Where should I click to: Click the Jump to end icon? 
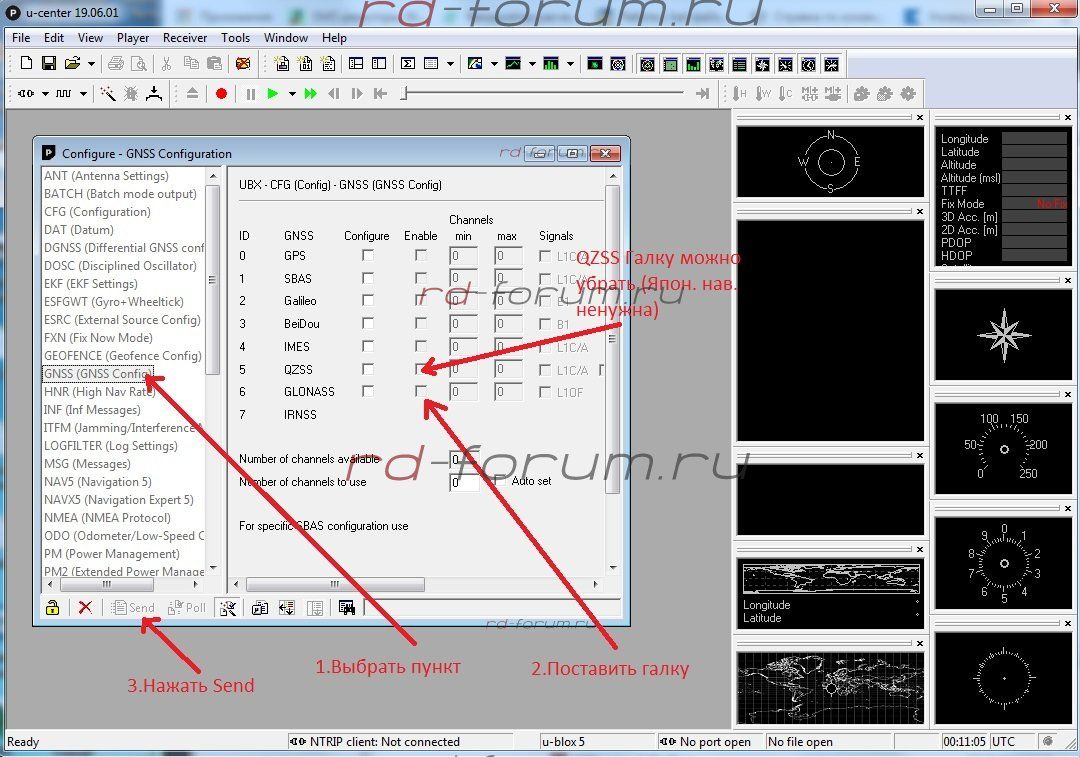703,93
